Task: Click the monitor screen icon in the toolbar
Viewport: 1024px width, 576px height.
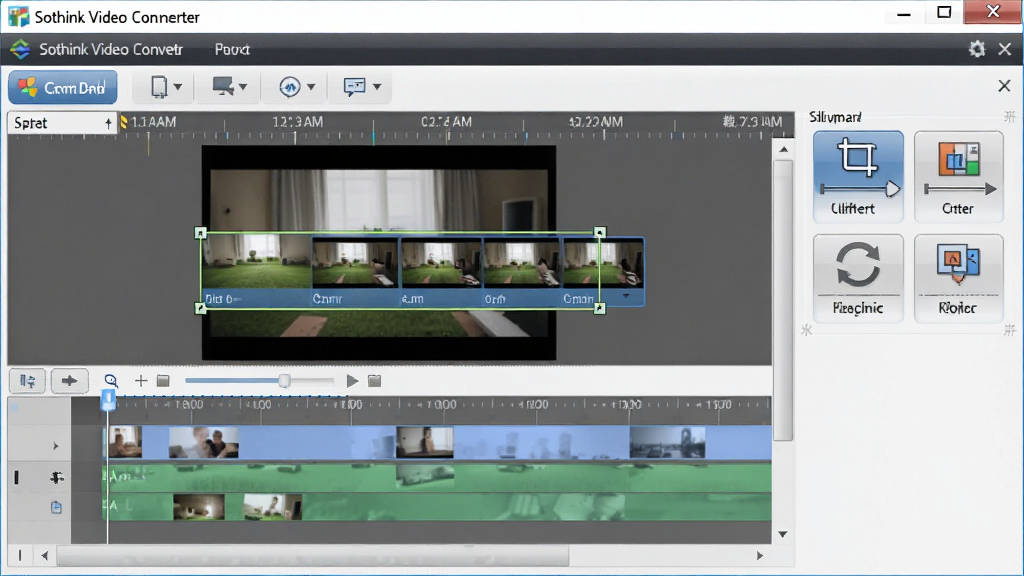Action: pyautogui.click(x=223, y=86)
